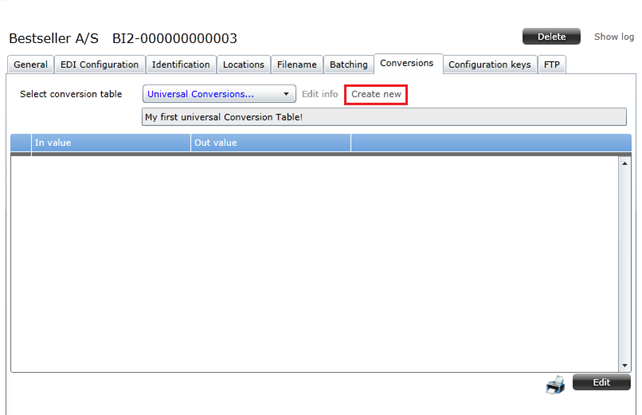This screenshot has width=642, height=415.
Task: Switch to the FTP tab
Action: (x=552, y=65)
